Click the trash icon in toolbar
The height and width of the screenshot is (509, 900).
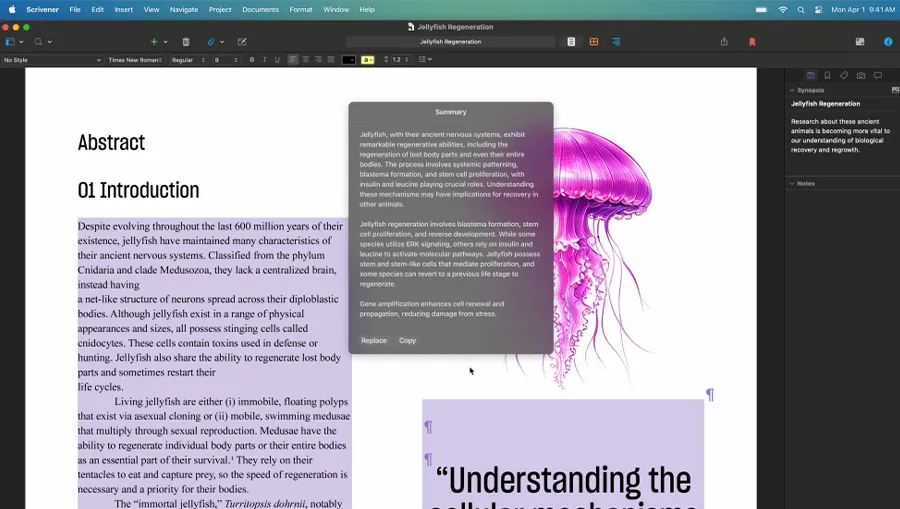[185, 42]
